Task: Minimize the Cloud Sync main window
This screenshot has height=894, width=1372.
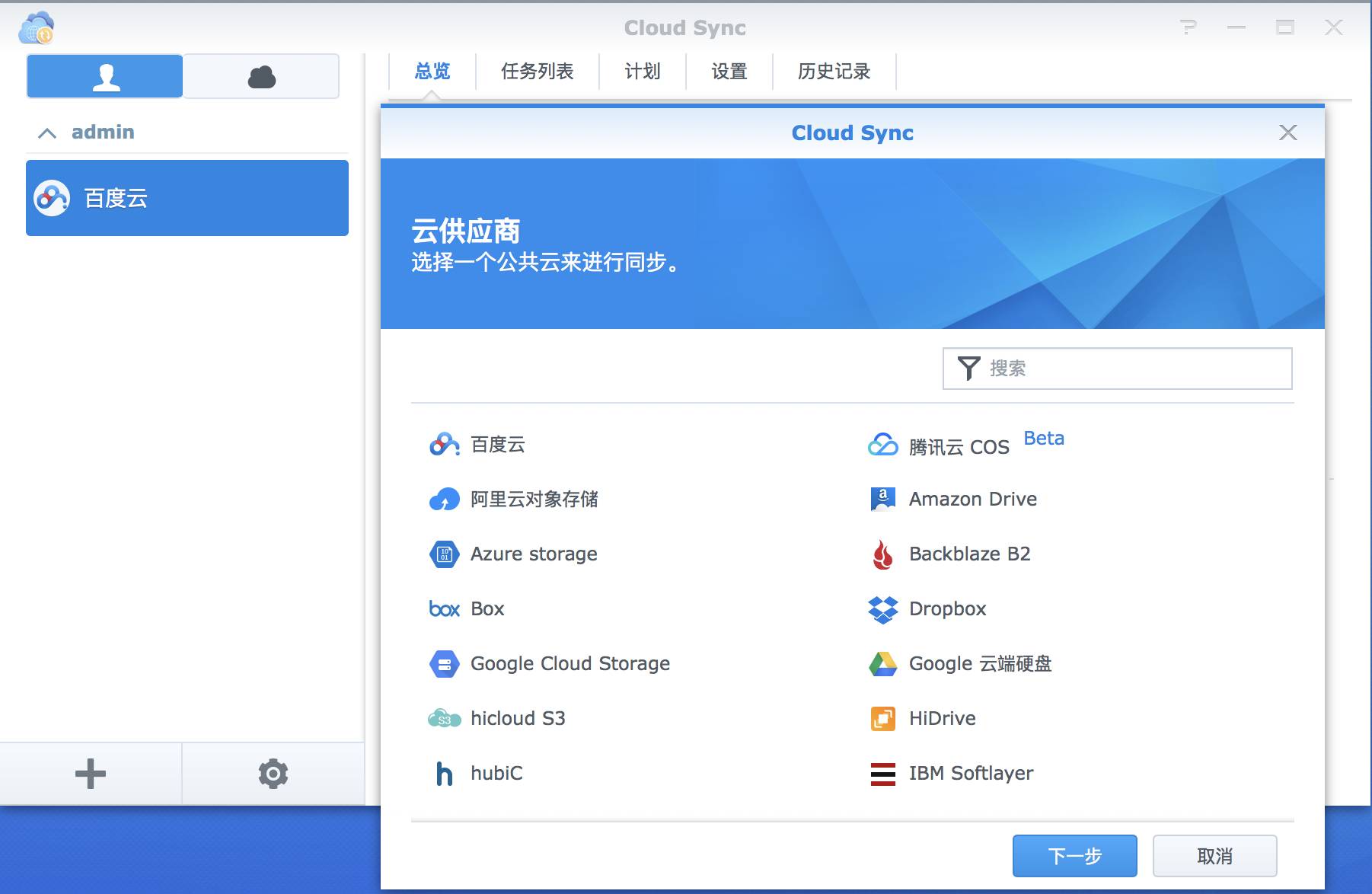Action: (x=1236, y=27)
